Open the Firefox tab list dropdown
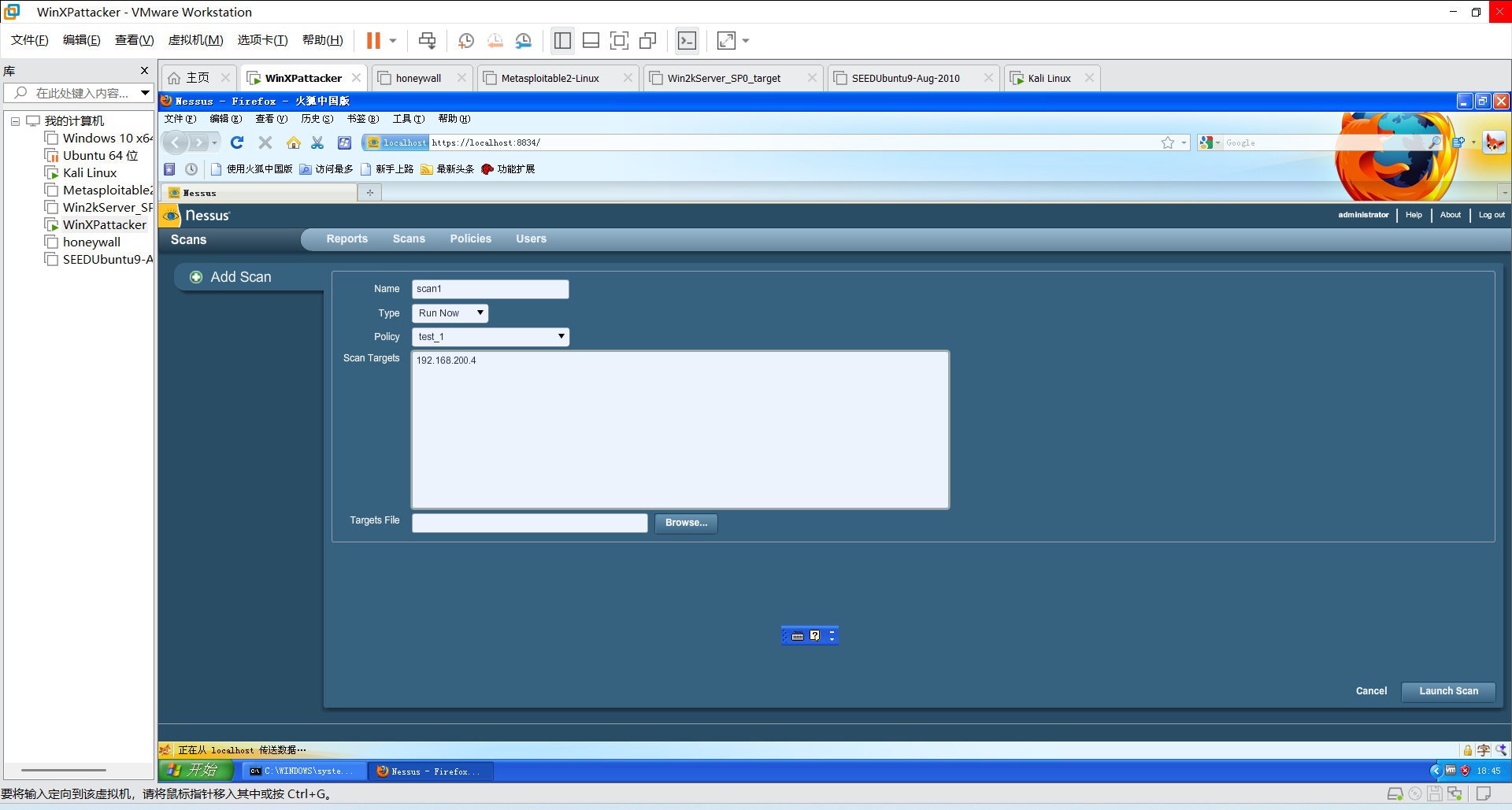The height and width of the screenshot is (810, 1512). [1504, 192]
